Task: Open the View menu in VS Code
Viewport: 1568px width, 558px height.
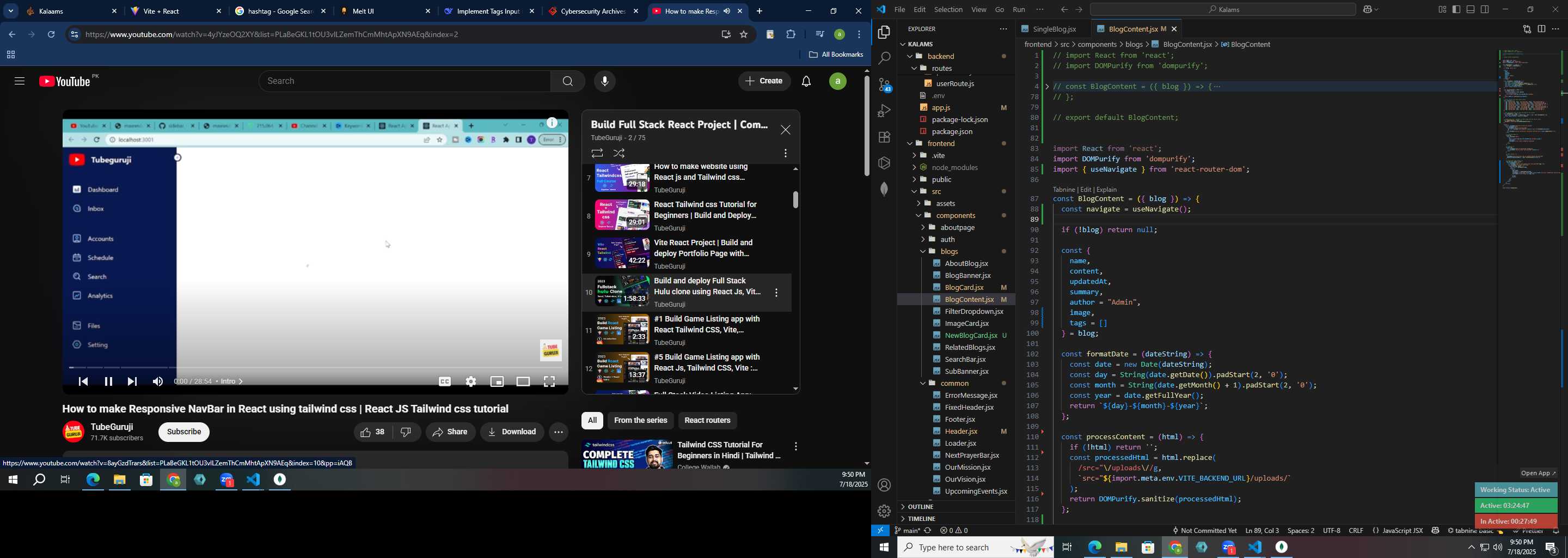Action: coord(978,10)
